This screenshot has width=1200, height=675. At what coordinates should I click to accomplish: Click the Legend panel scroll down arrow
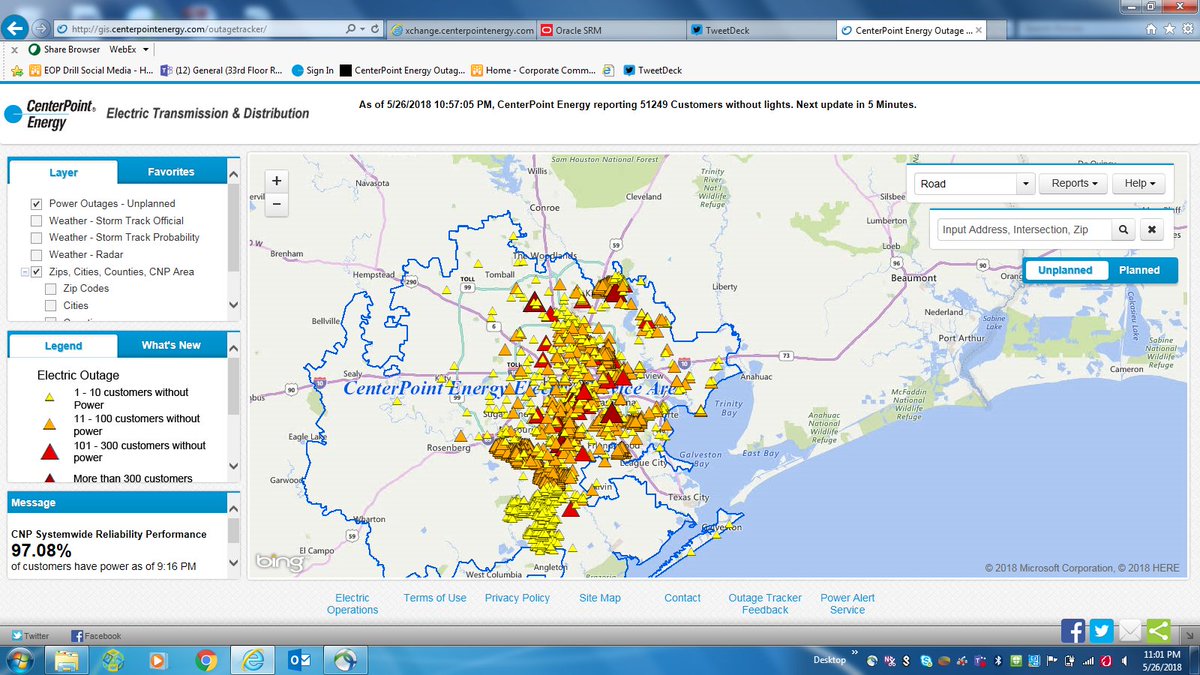234,467
